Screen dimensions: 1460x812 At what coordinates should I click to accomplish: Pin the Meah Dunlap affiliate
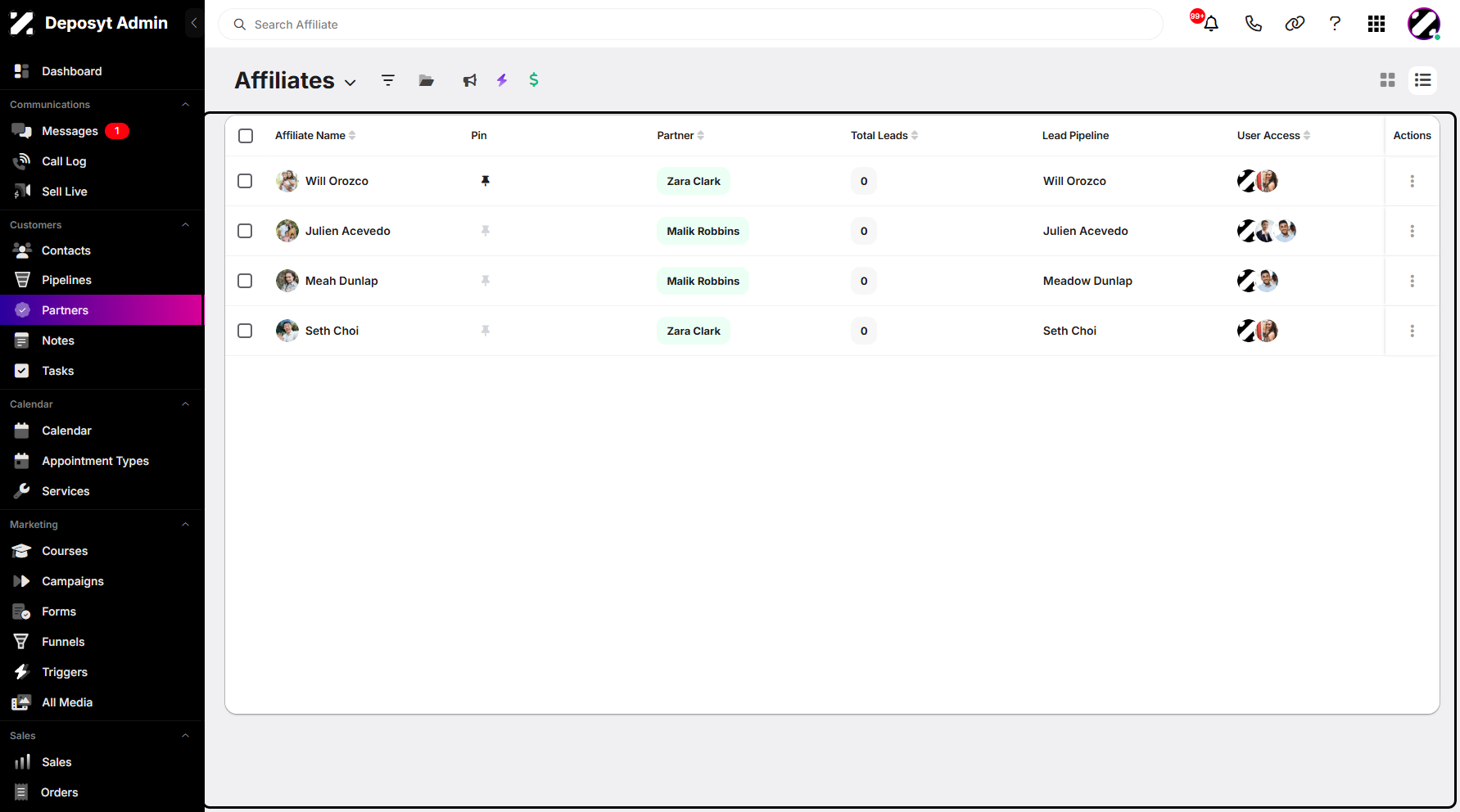486,281
